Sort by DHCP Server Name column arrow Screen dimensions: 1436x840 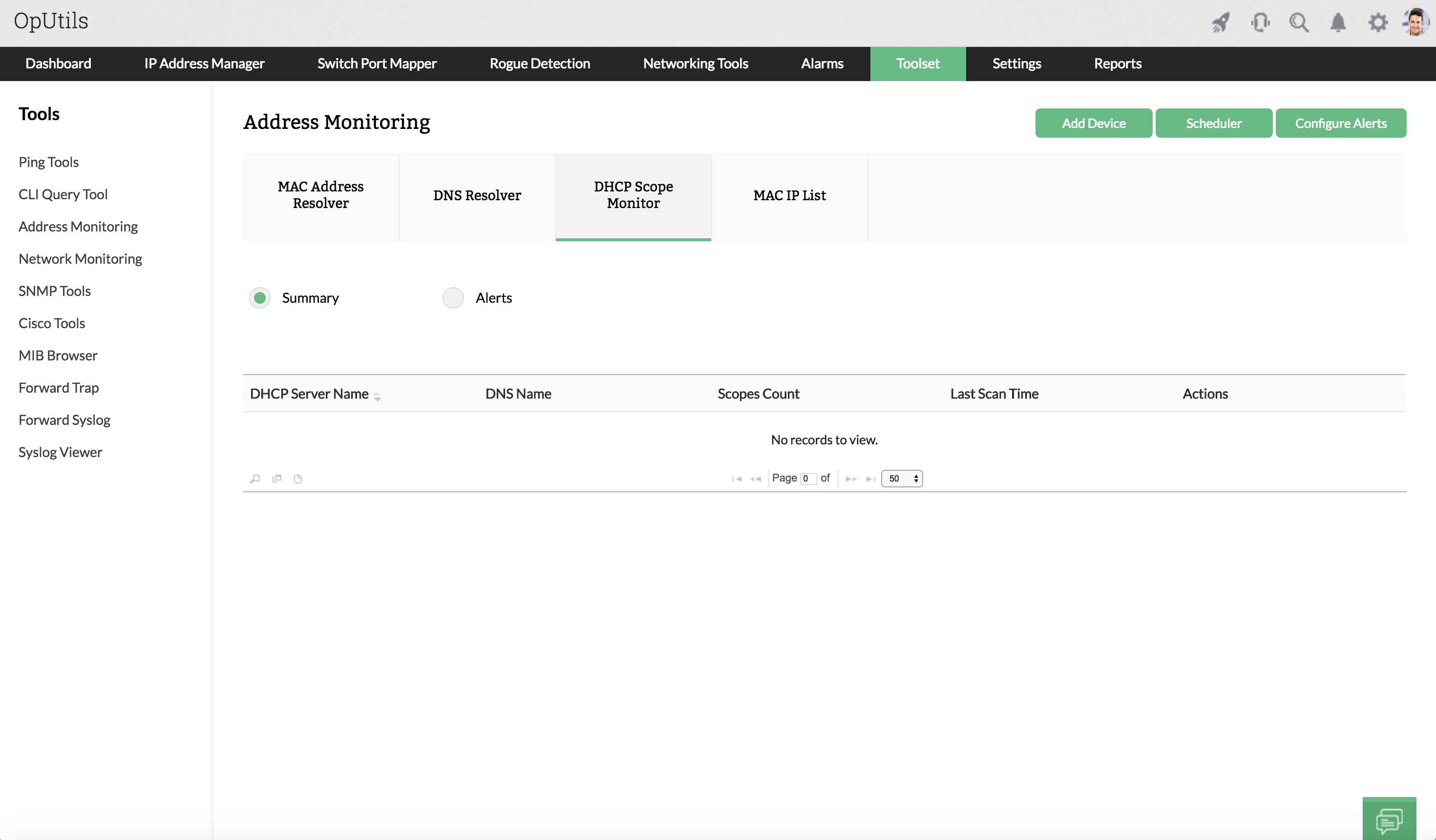pos(377,397)
